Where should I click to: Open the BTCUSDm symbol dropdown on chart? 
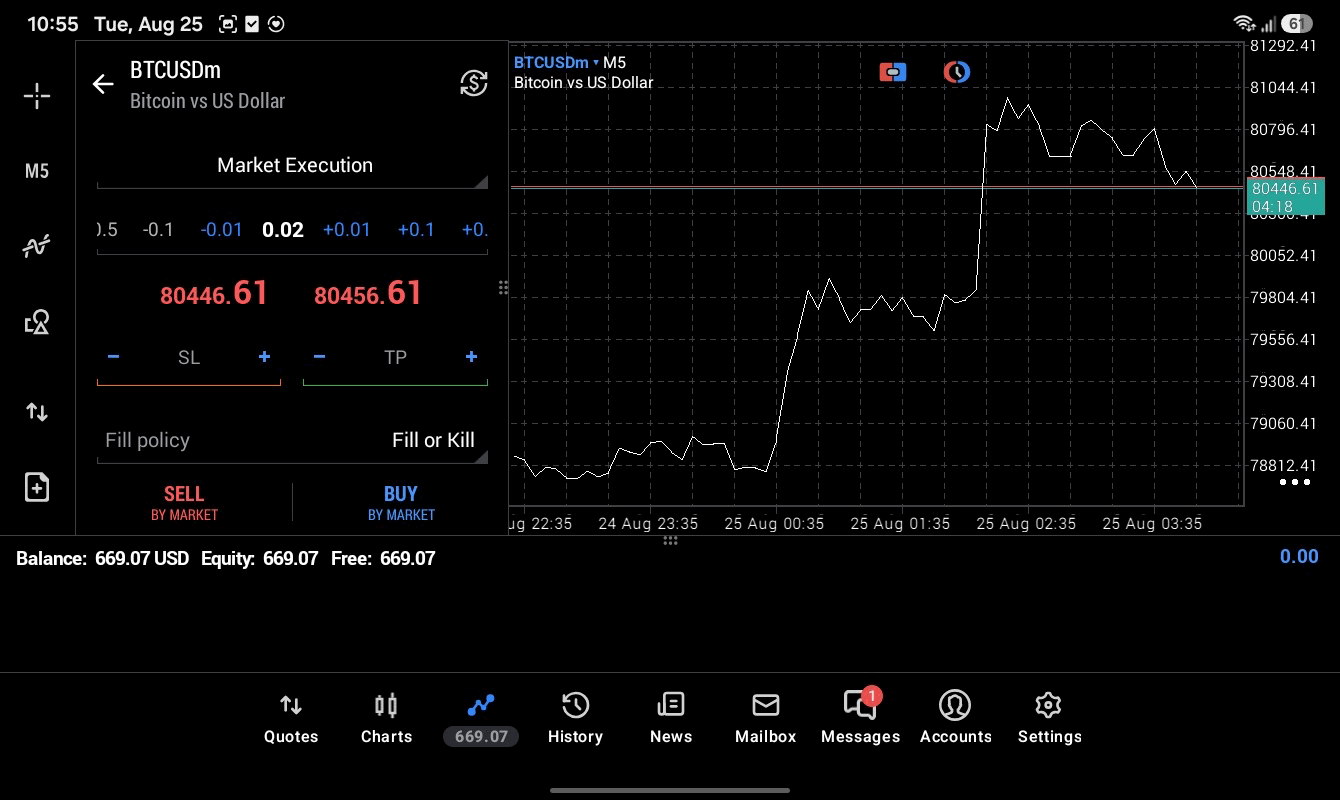(x=556, y=63)
